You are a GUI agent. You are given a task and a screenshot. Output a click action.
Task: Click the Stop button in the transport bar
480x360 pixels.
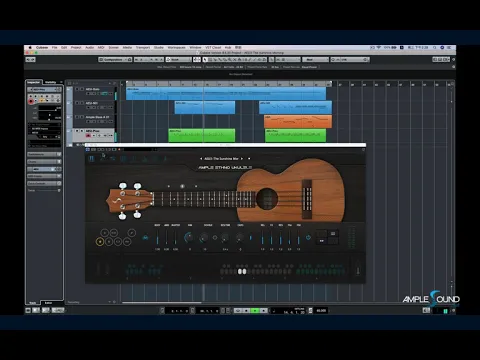247,311
